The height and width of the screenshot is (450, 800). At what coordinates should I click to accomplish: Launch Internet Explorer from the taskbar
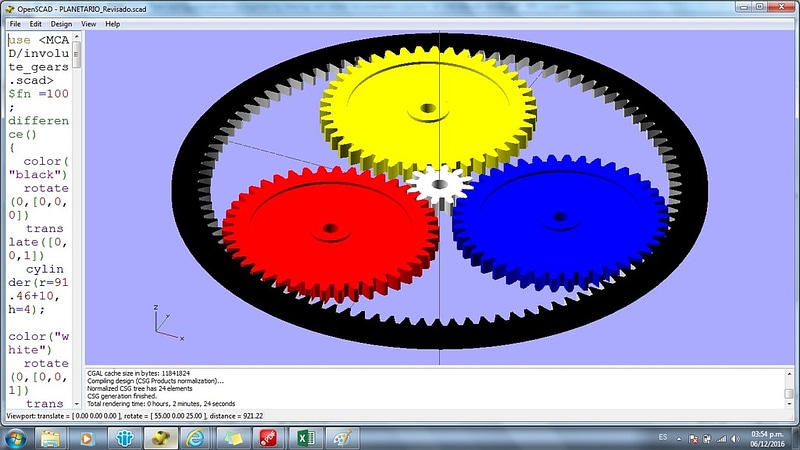point(196,439)
